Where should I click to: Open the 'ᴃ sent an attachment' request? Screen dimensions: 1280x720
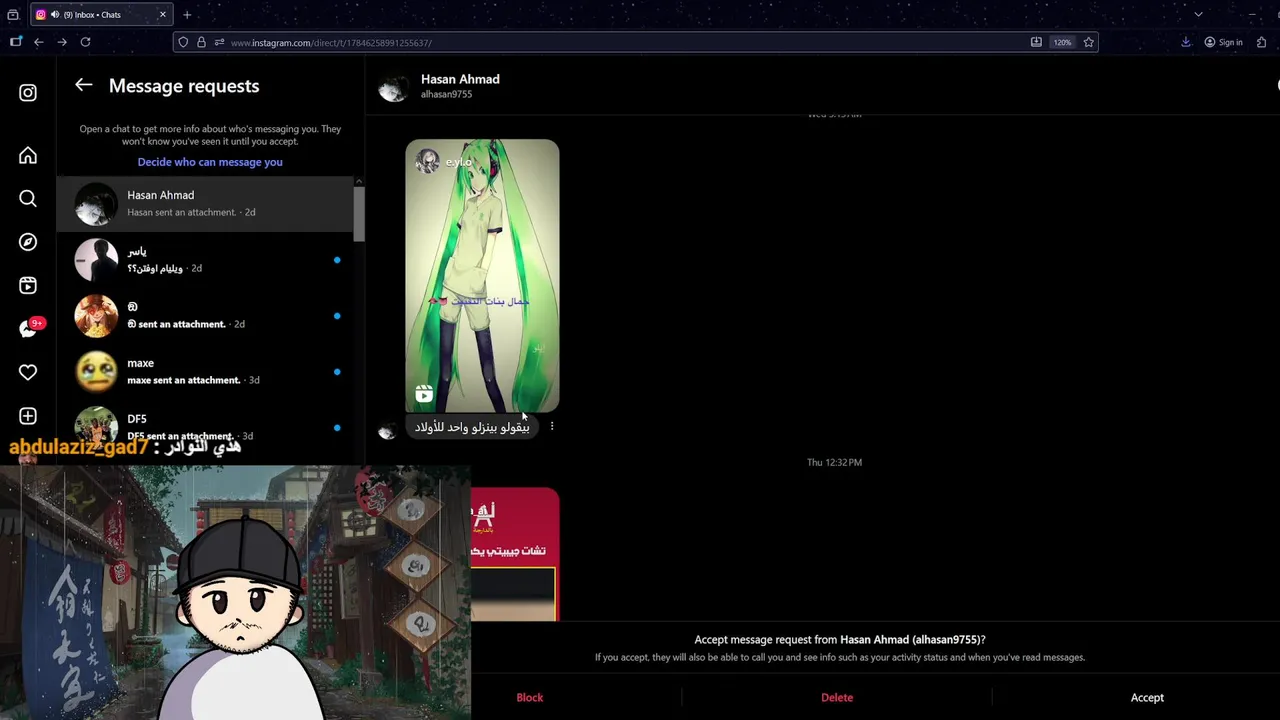(205, 316)
